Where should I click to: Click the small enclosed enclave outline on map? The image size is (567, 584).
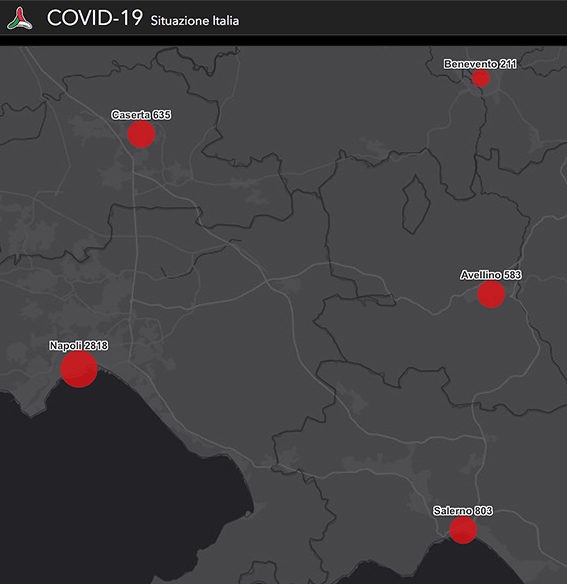pos(416,204)
